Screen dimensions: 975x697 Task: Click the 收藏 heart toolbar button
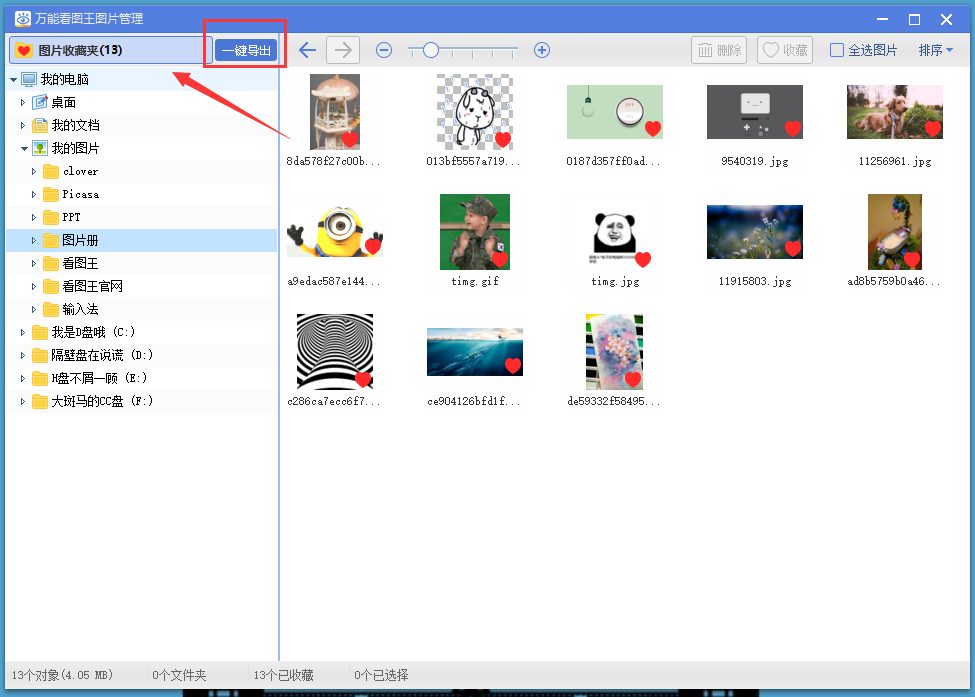click(785, 50)
